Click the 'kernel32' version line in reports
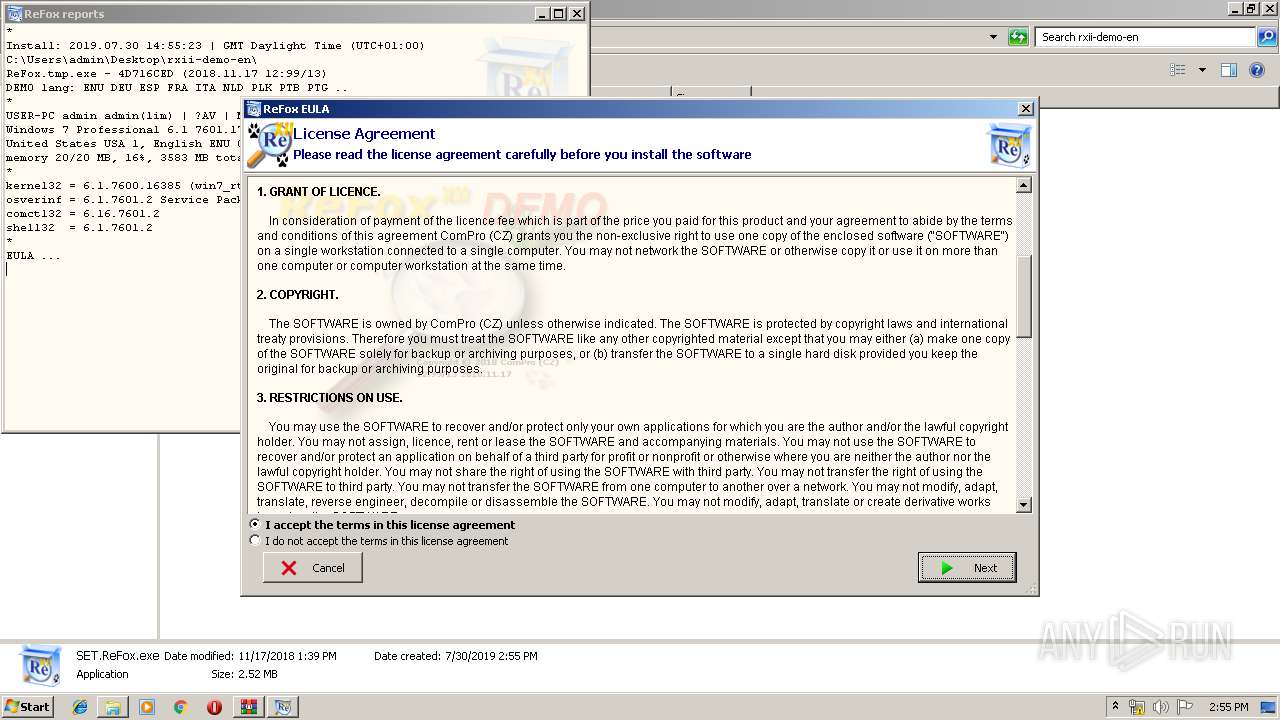 [124, 186]
